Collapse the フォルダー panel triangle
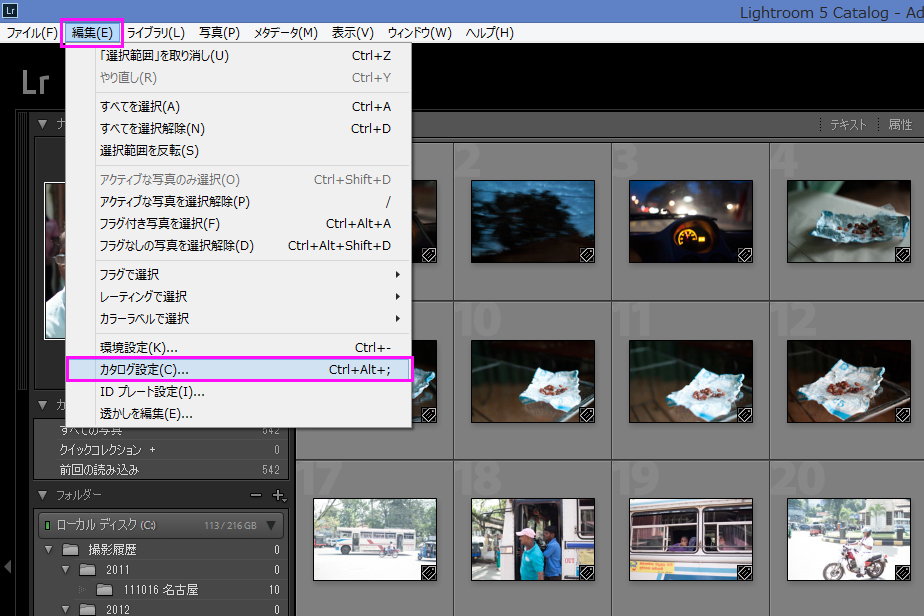924x616 pixels. (x=42, y=495)
